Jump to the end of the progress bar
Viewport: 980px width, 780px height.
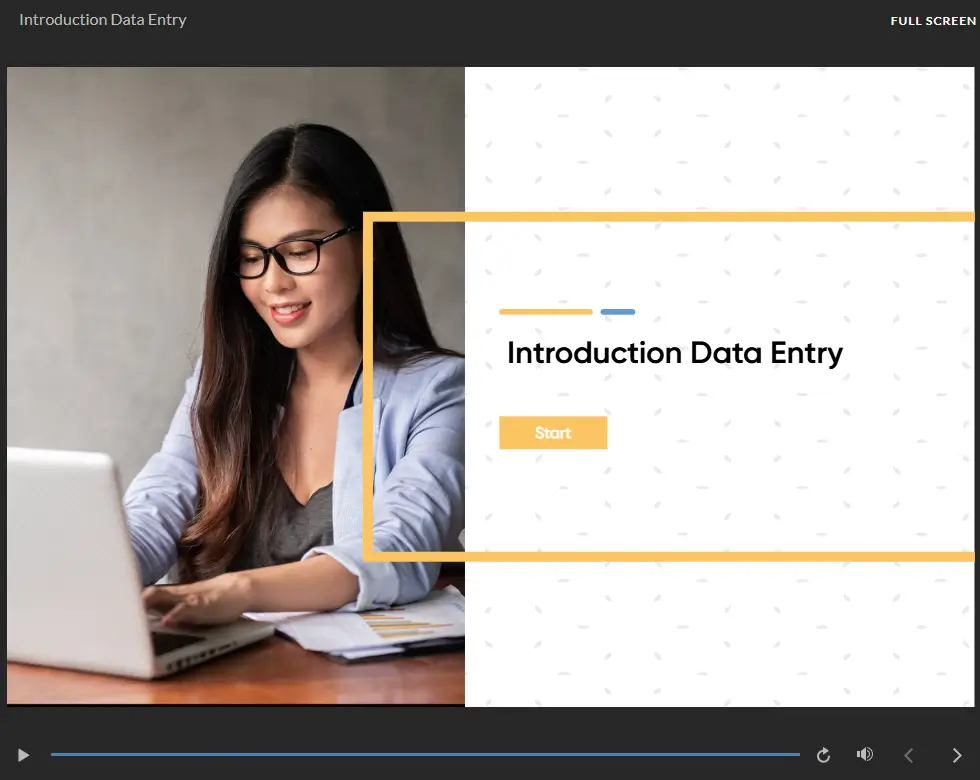click(x=798, y=754)
